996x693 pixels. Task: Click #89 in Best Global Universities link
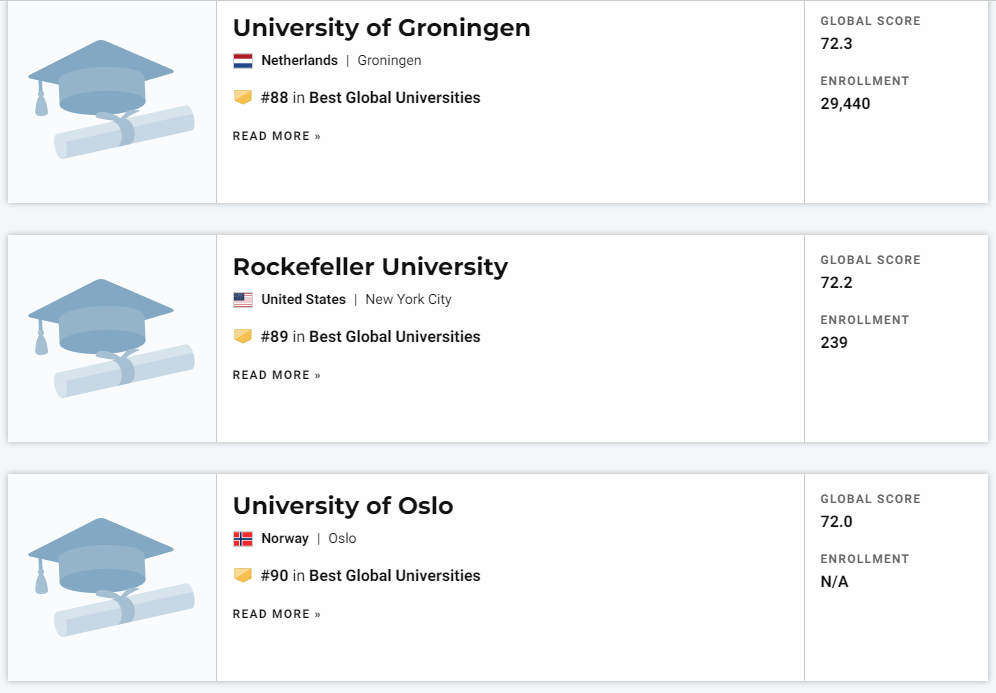(370, 336)
